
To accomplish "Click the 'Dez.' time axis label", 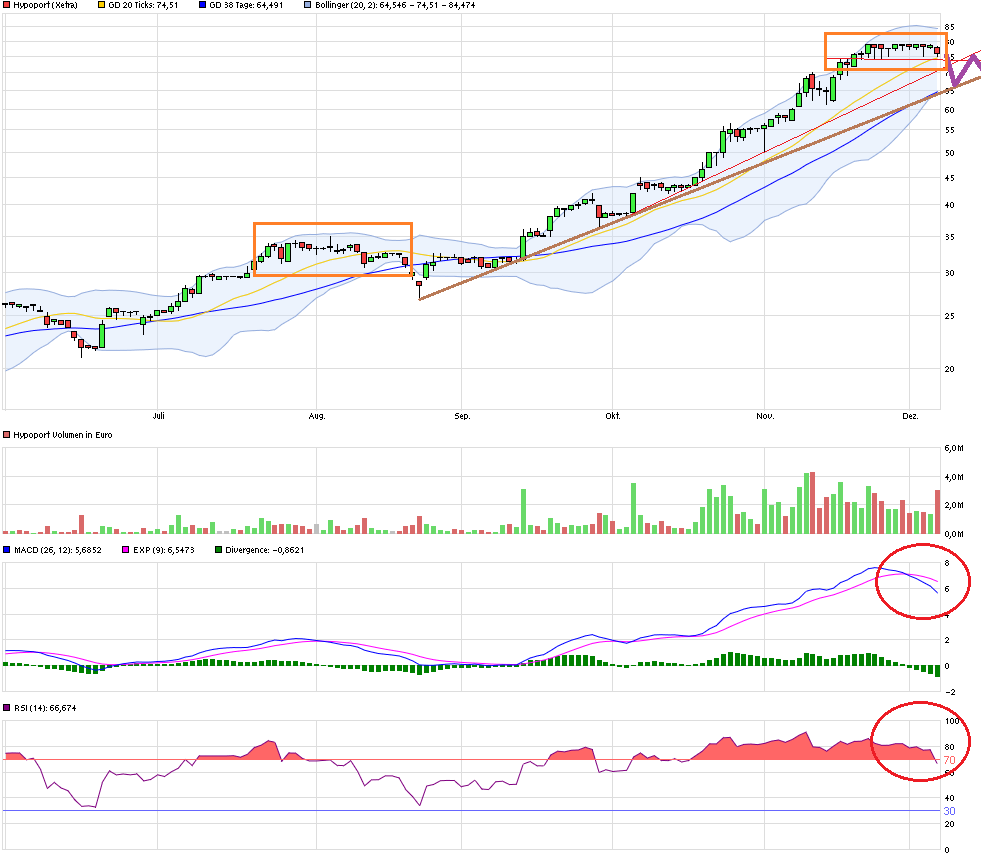I will coord(910,416).
